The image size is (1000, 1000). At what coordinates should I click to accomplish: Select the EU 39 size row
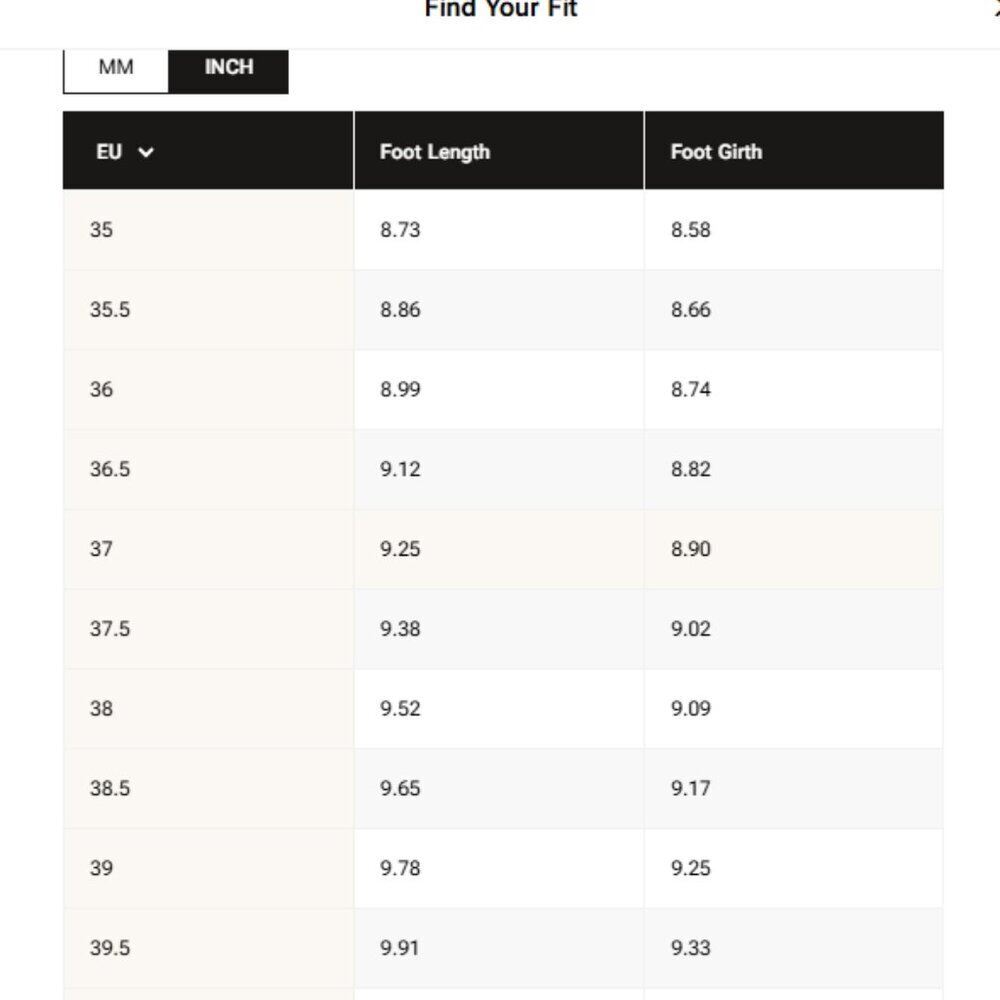(503, 867)
